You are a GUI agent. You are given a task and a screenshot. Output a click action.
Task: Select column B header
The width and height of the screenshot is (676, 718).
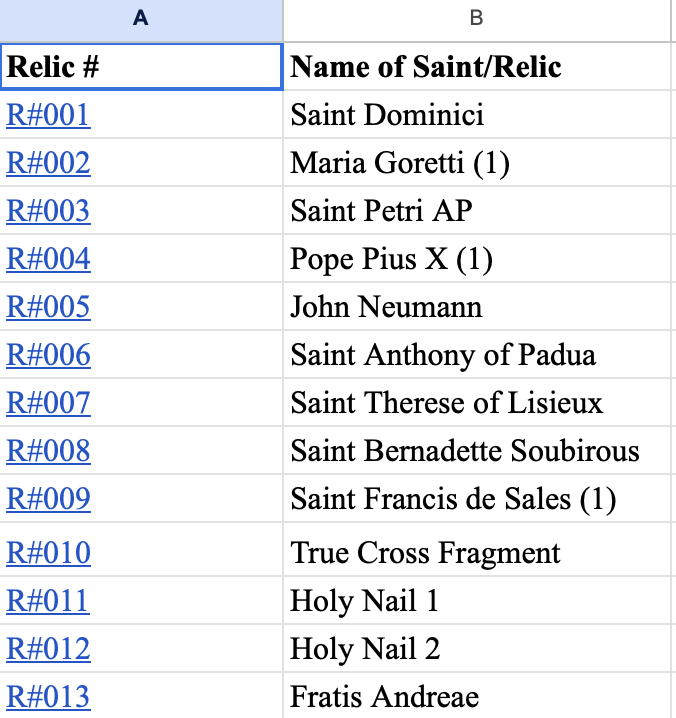pos(477,19)
